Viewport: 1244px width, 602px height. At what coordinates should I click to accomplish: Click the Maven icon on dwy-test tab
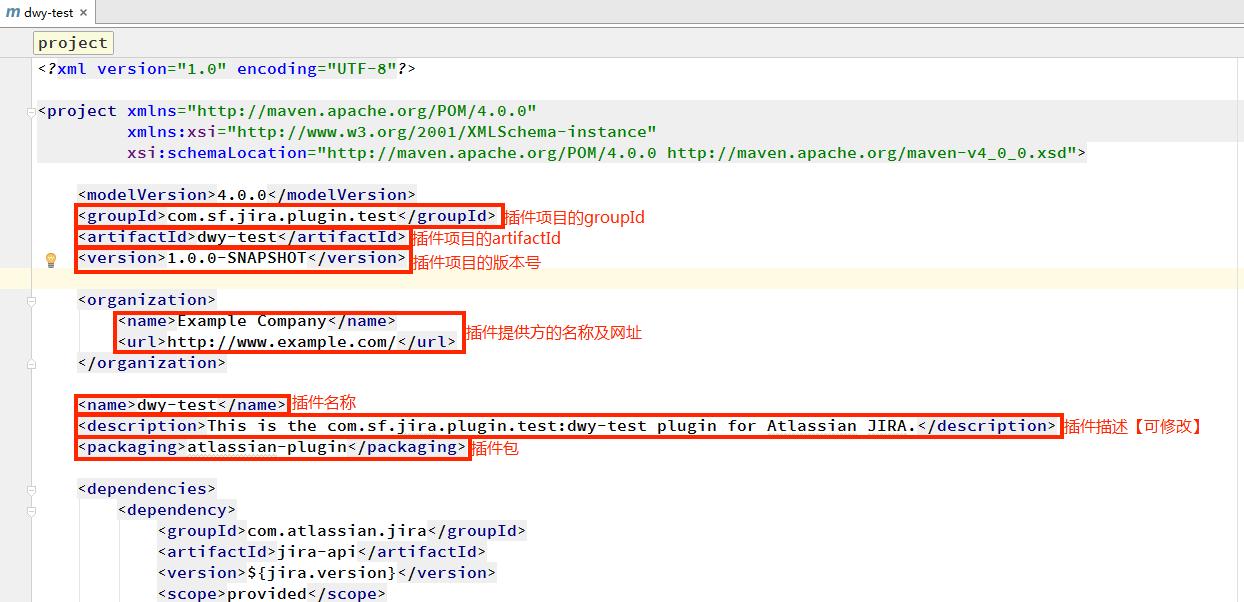point(13,13)
